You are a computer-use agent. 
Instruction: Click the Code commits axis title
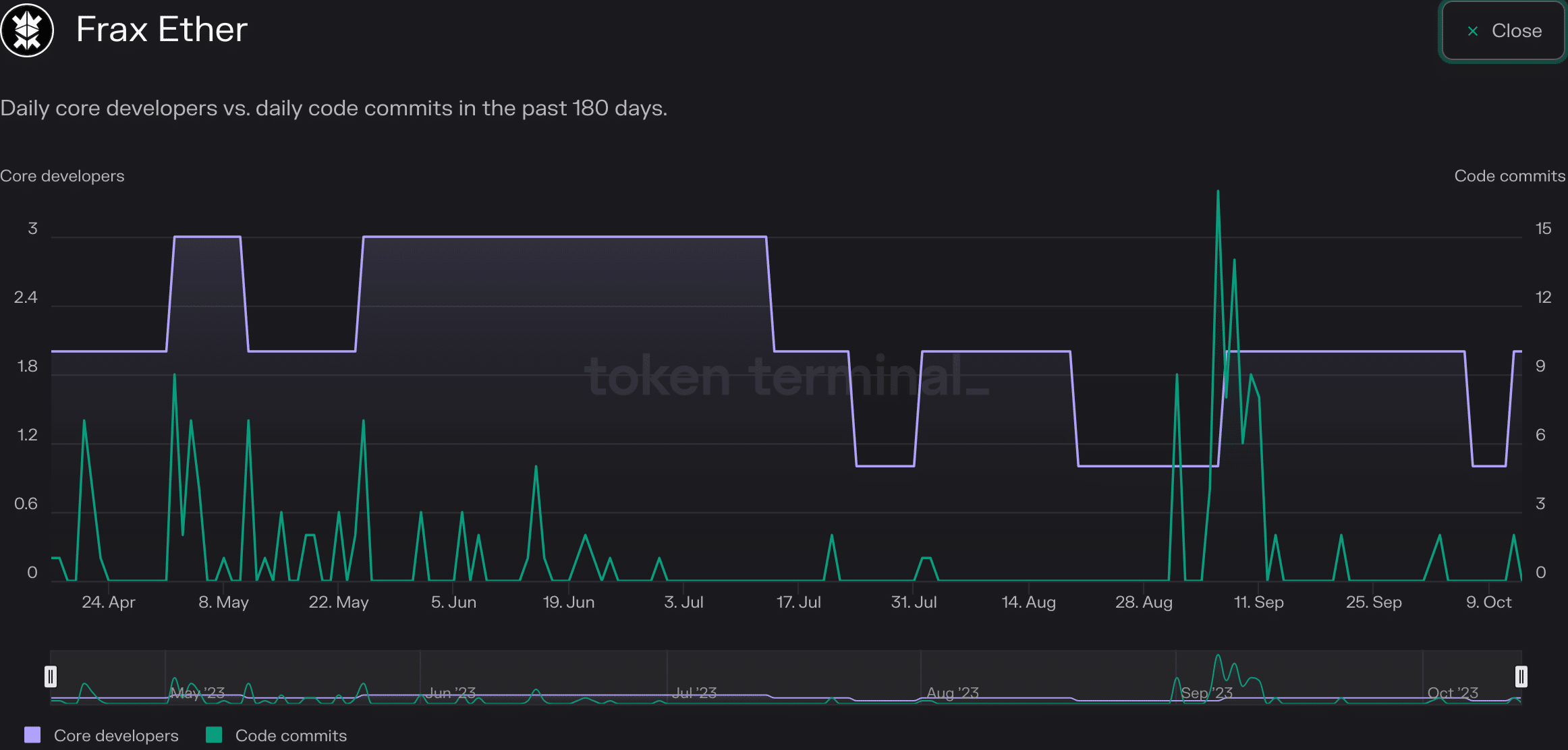1509,176
